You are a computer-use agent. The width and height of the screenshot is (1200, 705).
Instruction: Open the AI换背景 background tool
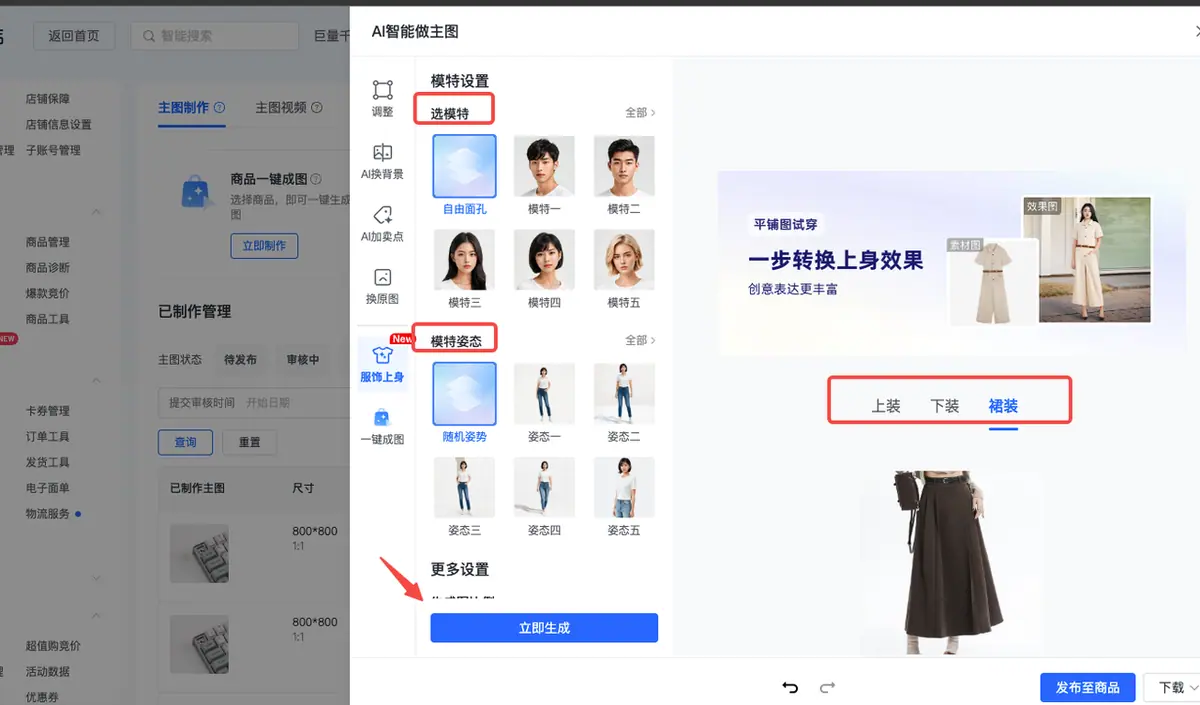point(382,160)
